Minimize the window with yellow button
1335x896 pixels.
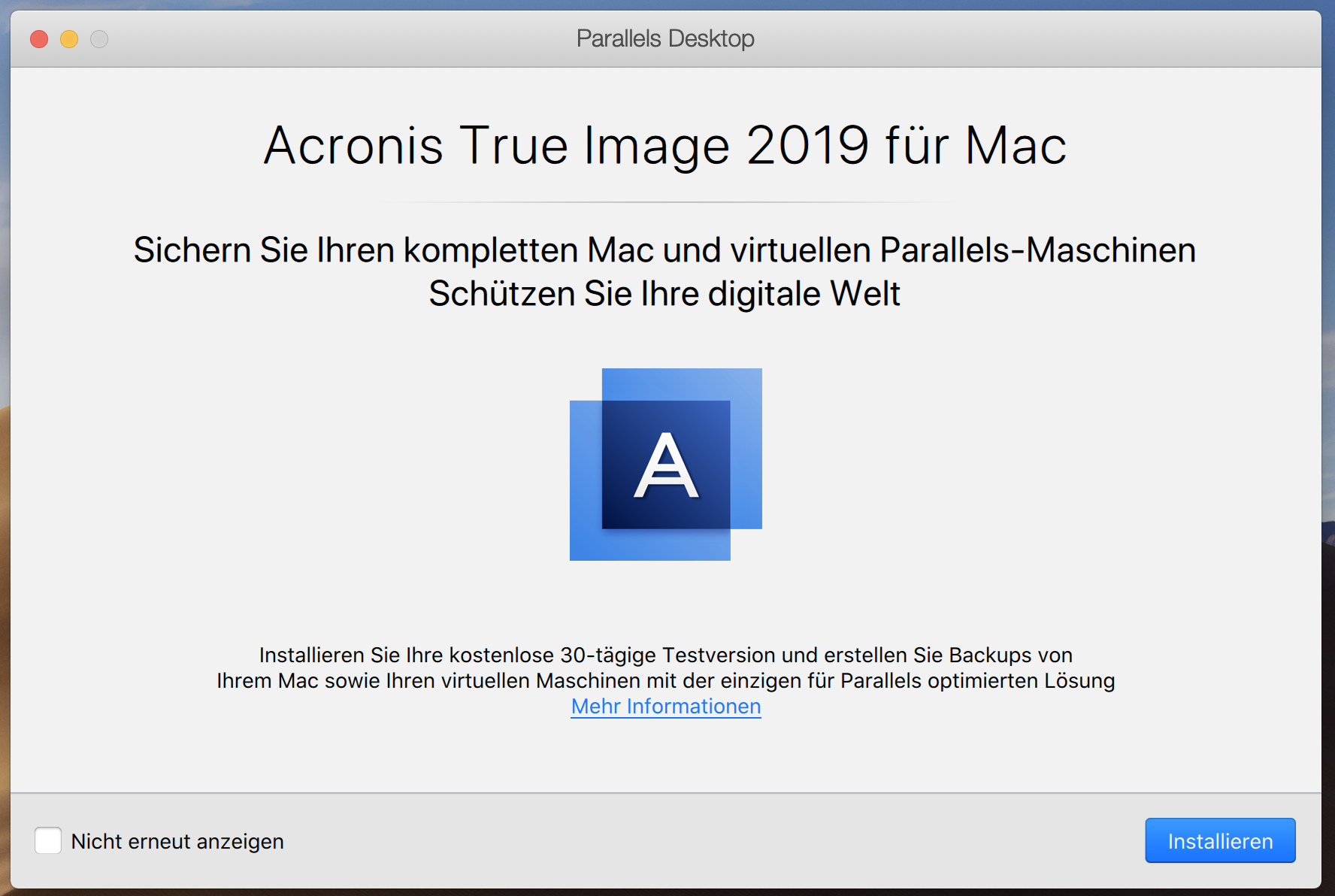[69, 38]
